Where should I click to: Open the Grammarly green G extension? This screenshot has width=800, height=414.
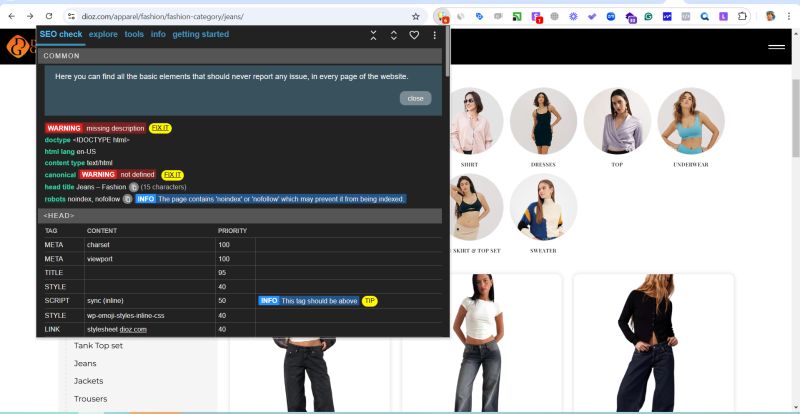coord(648,16)
